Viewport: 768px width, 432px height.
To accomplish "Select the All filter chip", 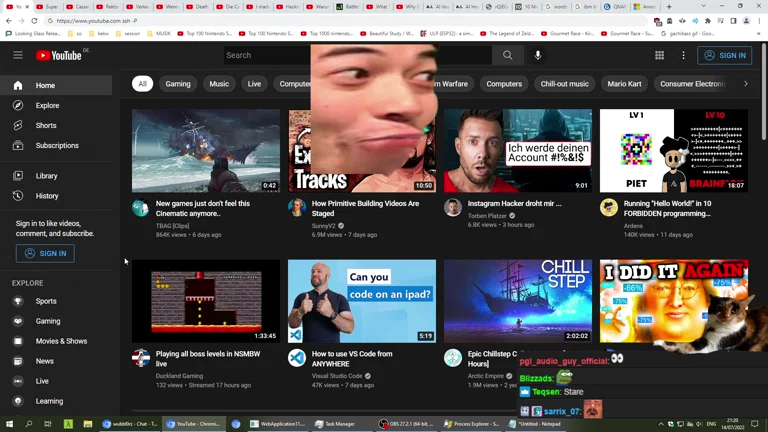I will [142, 84].
